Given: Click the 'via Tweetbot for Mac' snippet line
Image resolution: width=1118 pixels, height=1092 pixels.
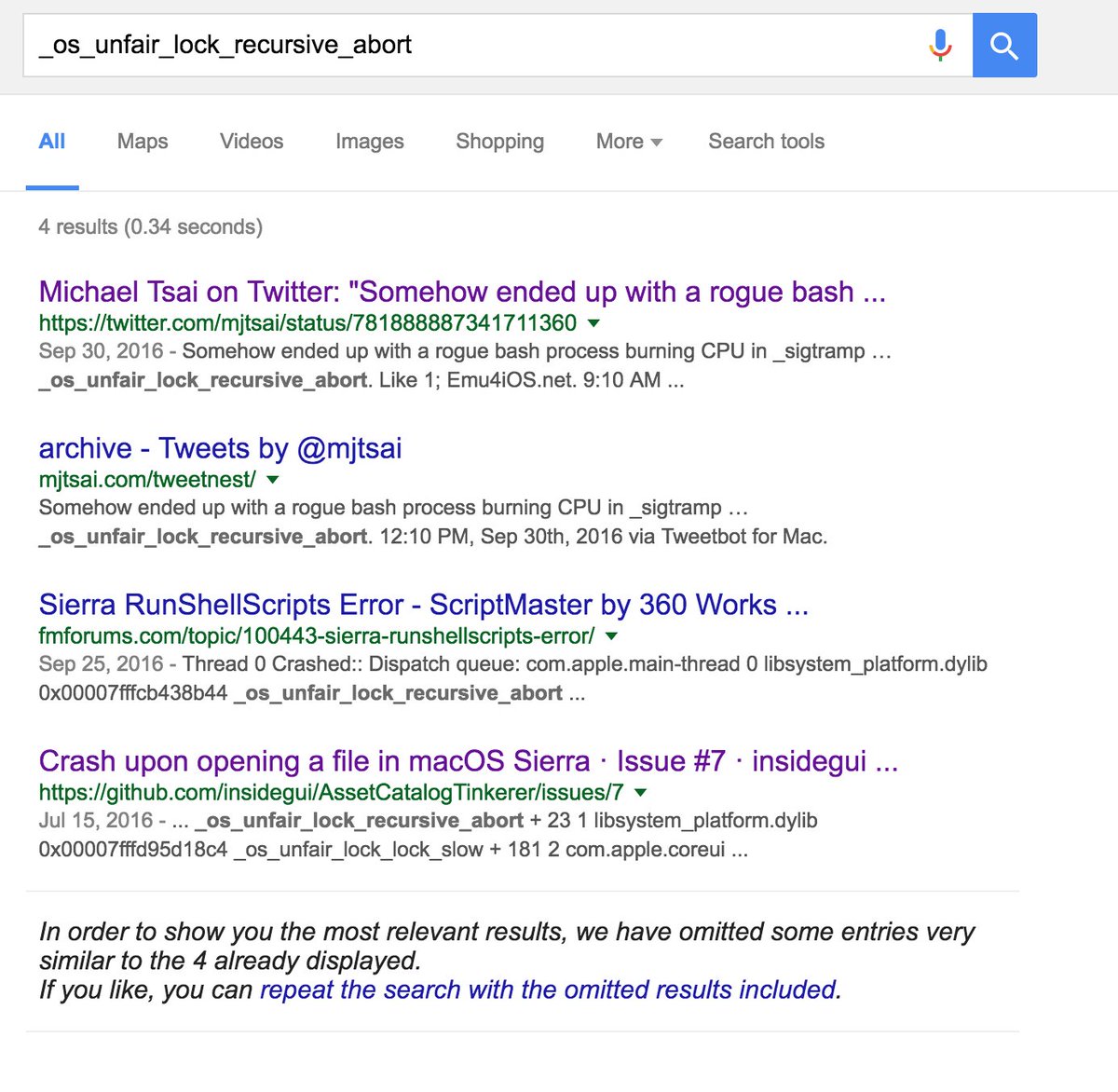Looking at the screenshot, I should 433,537.
